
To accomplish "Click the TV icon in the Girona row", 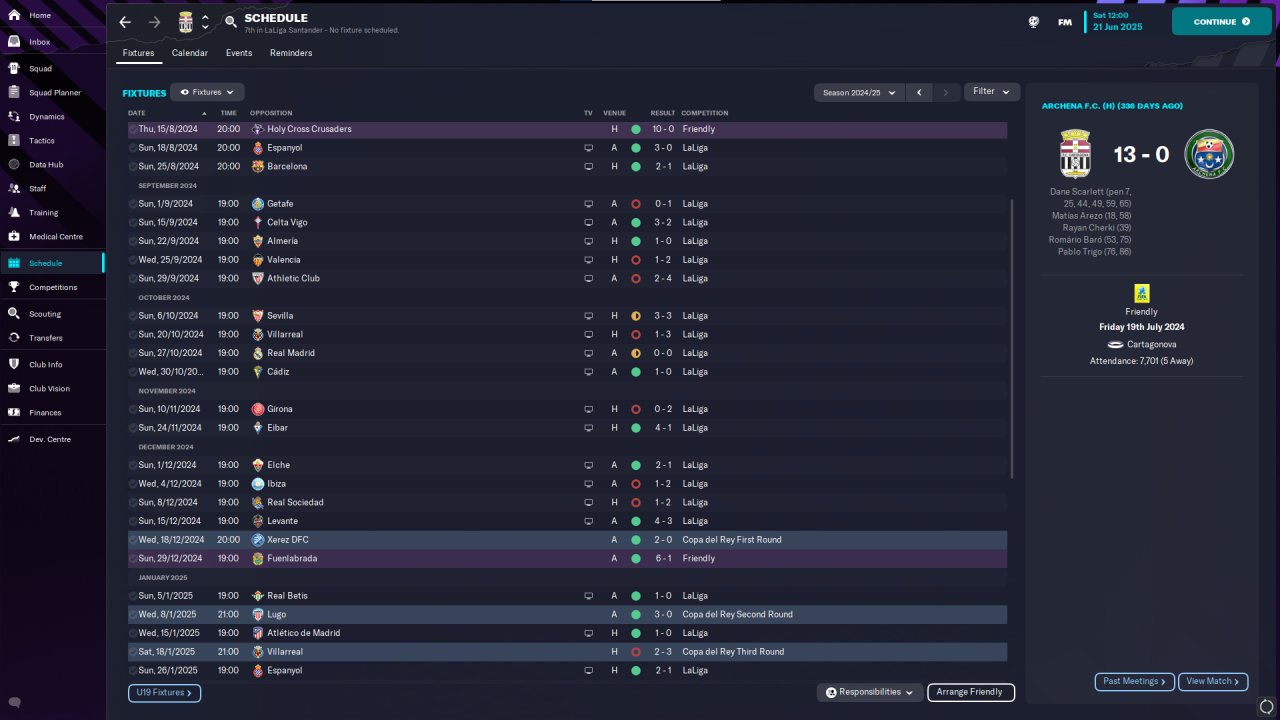I will 589,409.
